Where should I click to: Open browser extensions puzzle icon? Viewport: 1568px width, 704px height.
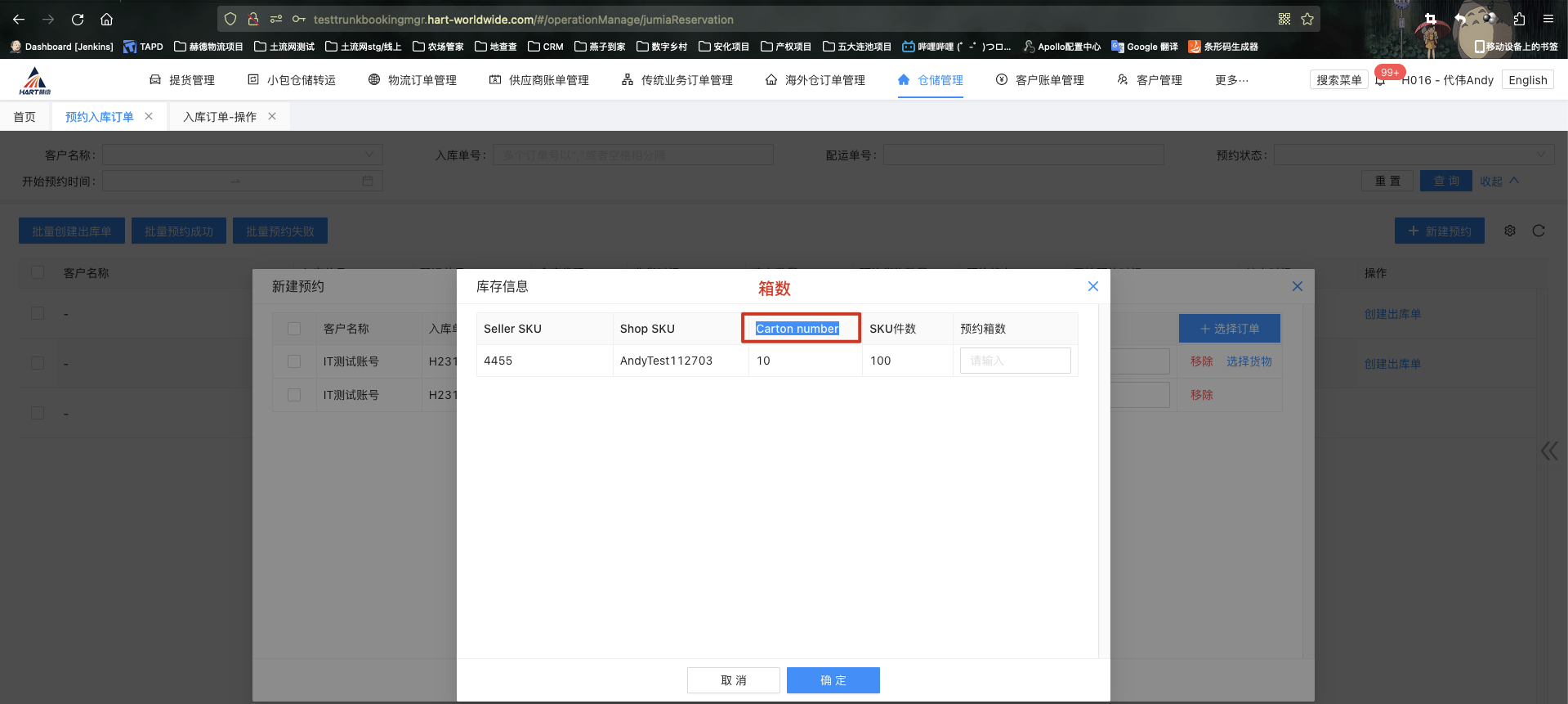[x=1519, y=19]
